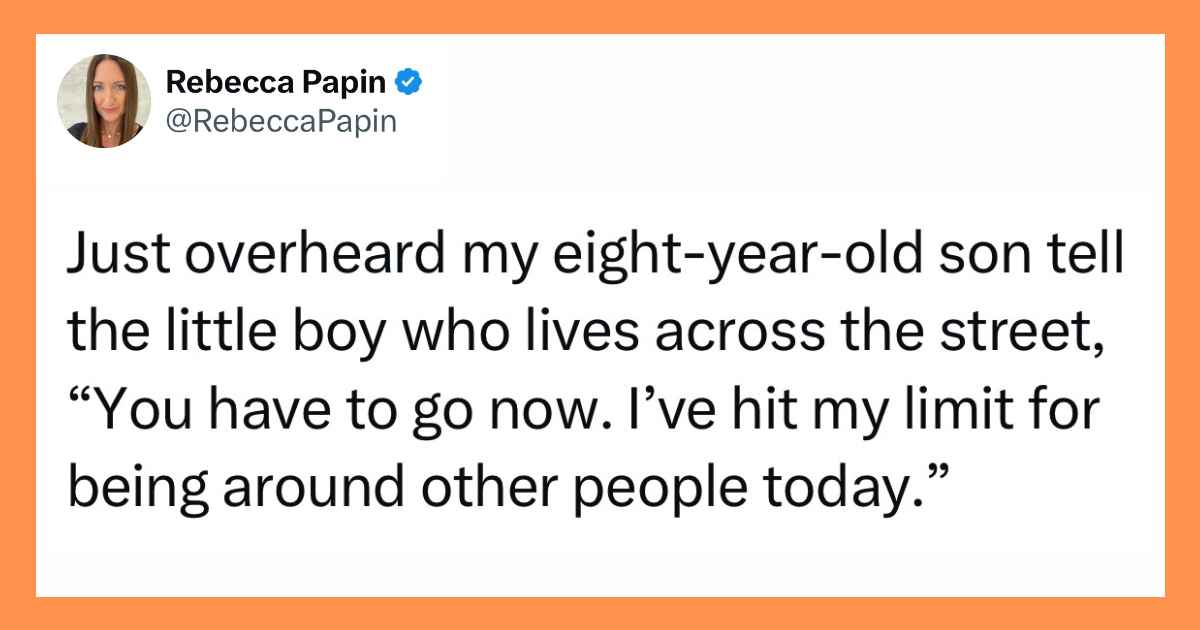Open Rebecca Papin's profile avatar photo
Viewport: 1200px width, 630px height.
pyautogui.click(x=104, y=102)
